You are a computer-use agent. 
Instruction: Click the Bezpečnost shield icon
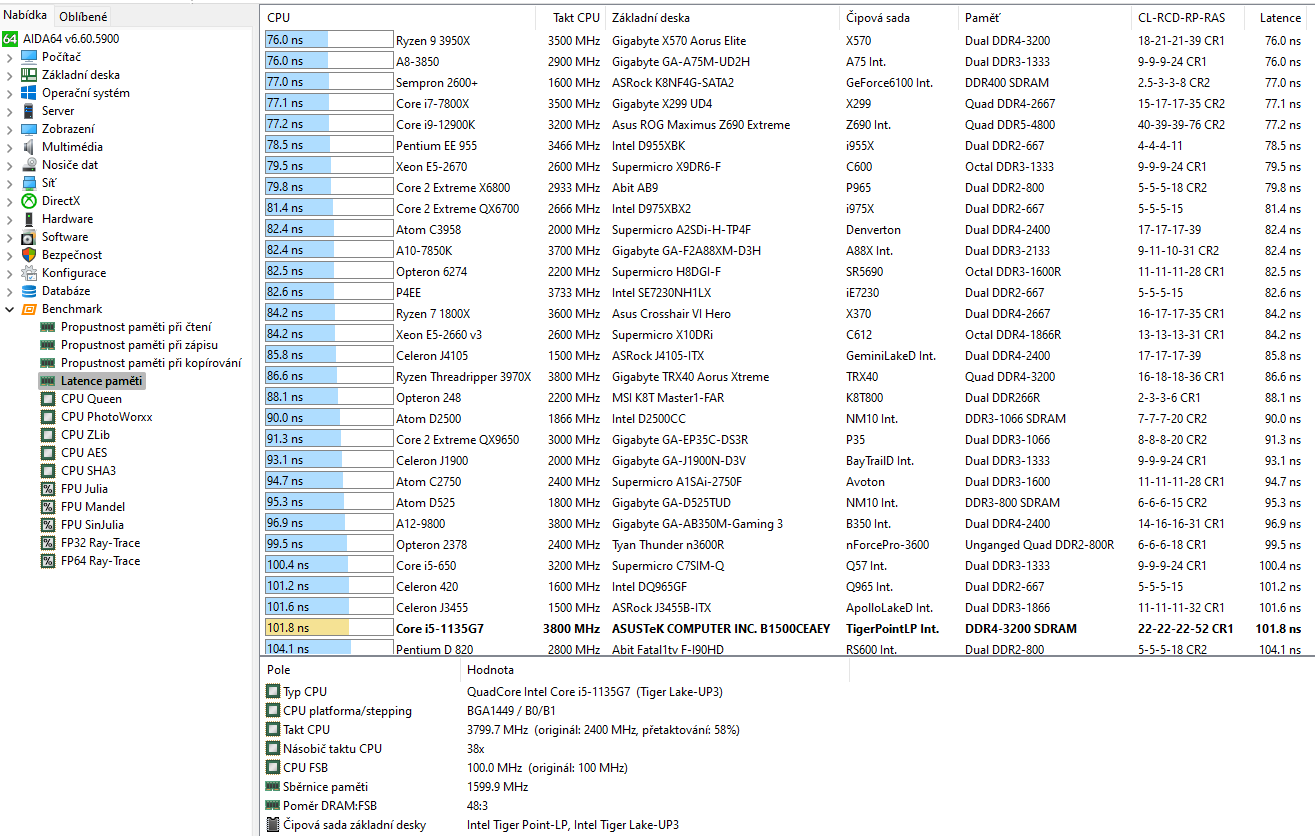point(29,255)
